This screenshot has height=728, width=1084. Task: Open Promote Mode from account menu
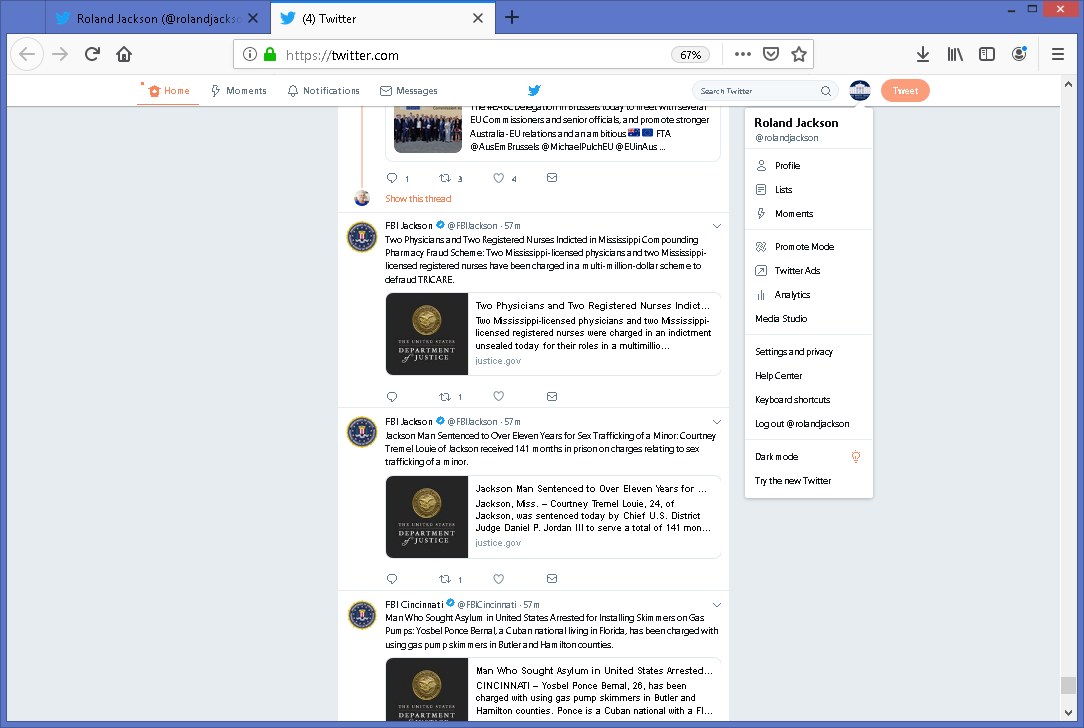tap(808, 247)
